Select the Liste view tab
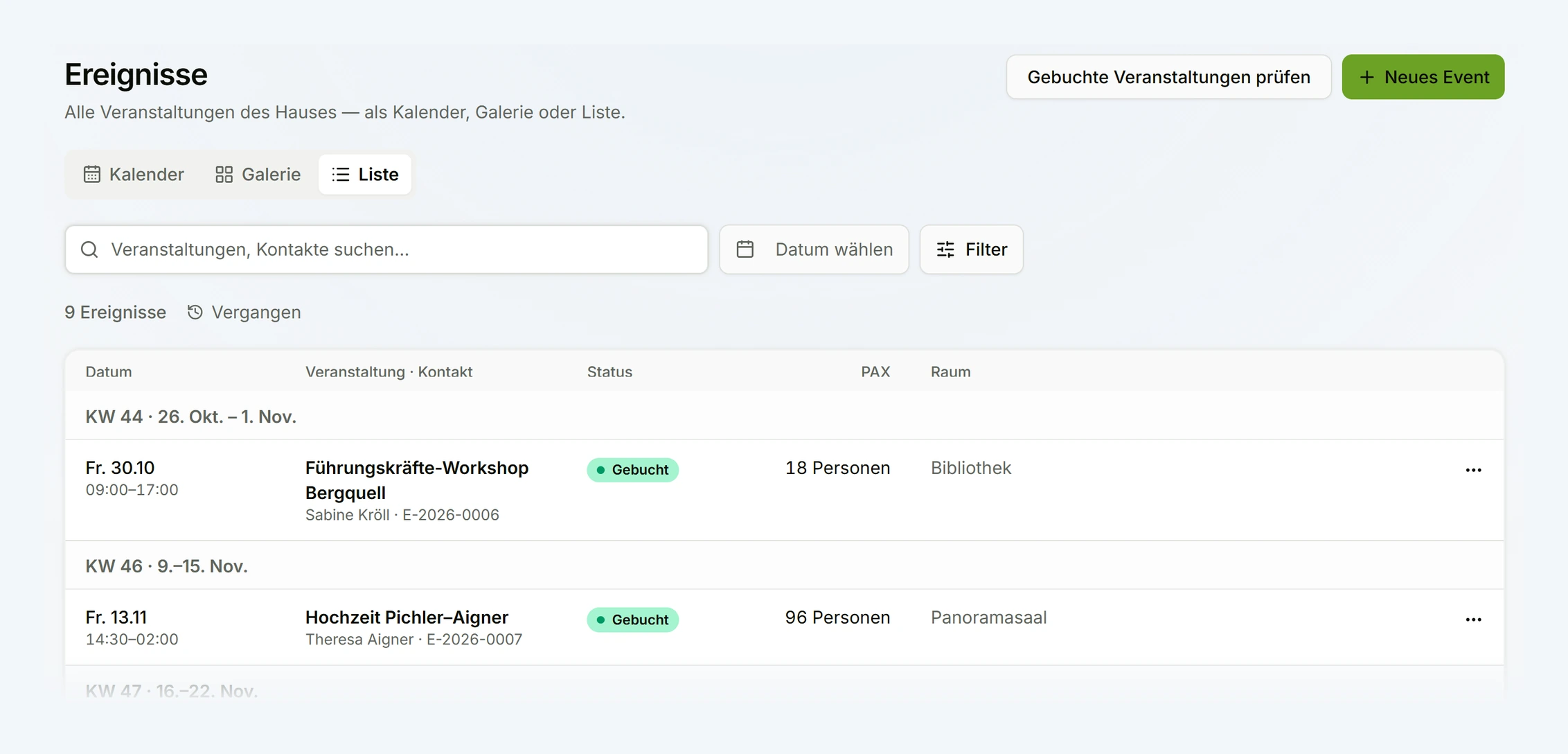 tap(365, 174)
